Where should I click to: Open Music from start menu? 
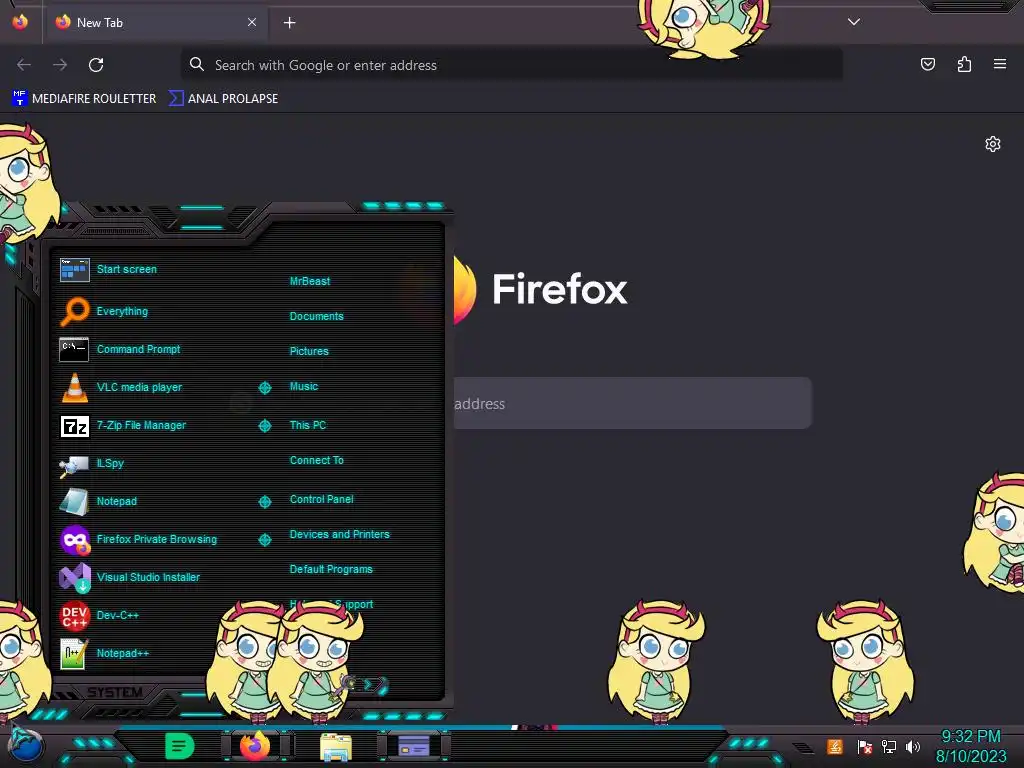tap(304, 387)
